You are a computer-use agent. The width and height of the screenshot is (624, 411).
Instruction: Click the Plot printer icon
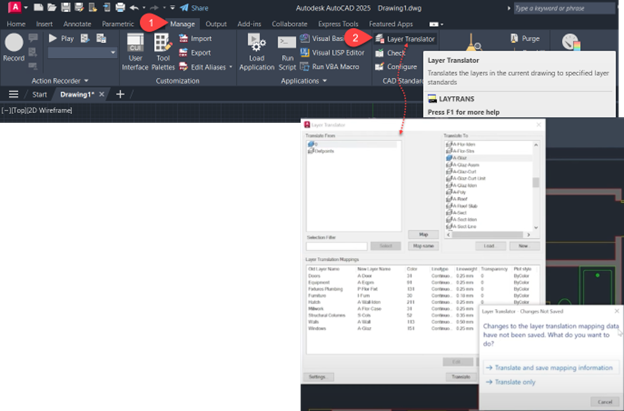[120, 8]
